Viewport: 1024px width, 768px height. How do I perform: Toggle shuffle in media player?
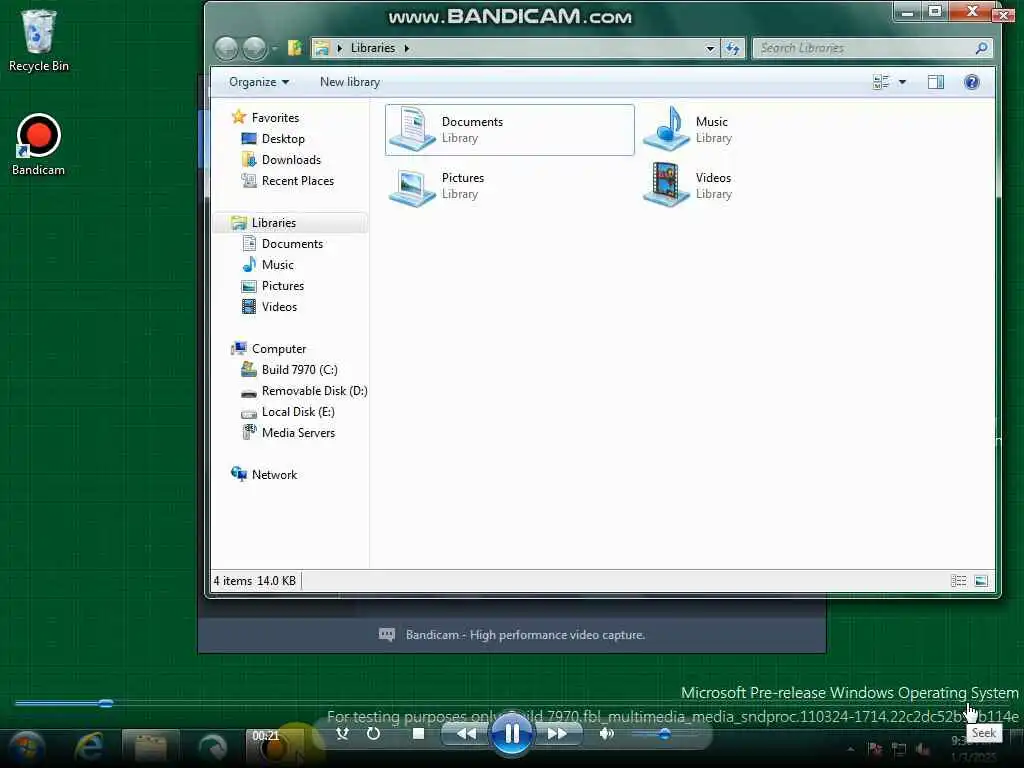[342, 733]
